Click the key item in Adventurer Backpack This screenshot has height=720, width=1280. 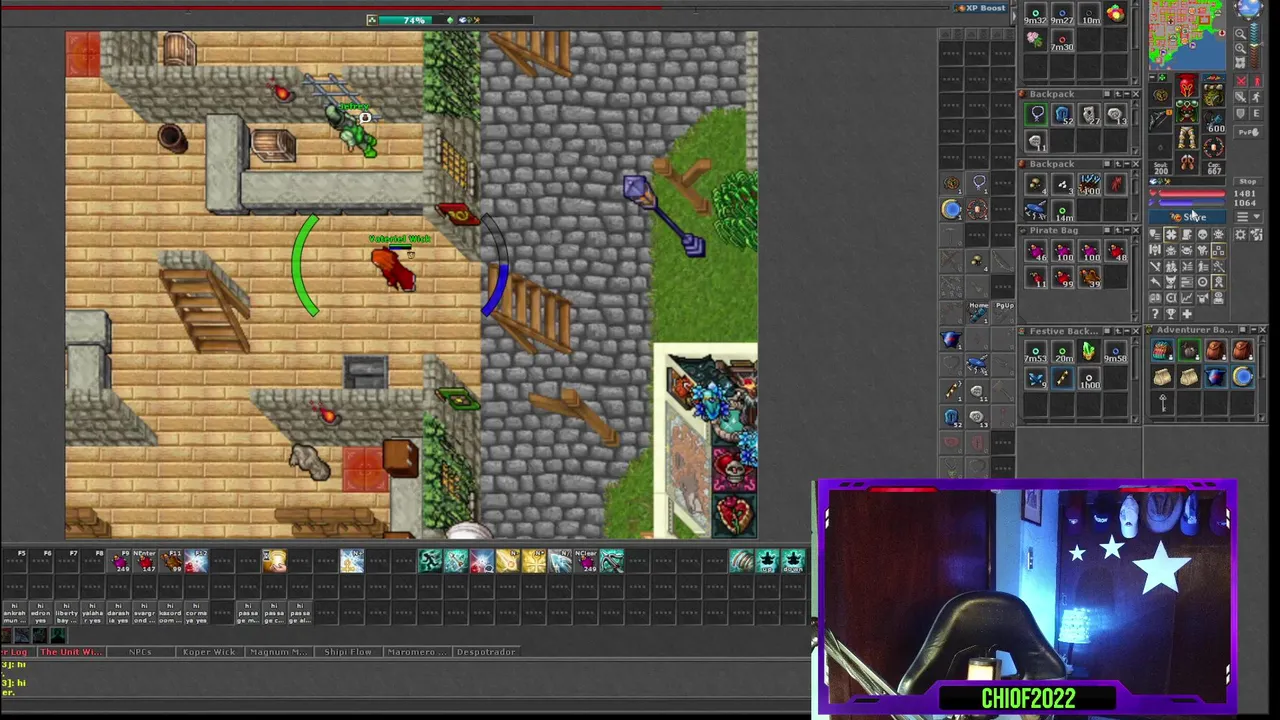1163,403
